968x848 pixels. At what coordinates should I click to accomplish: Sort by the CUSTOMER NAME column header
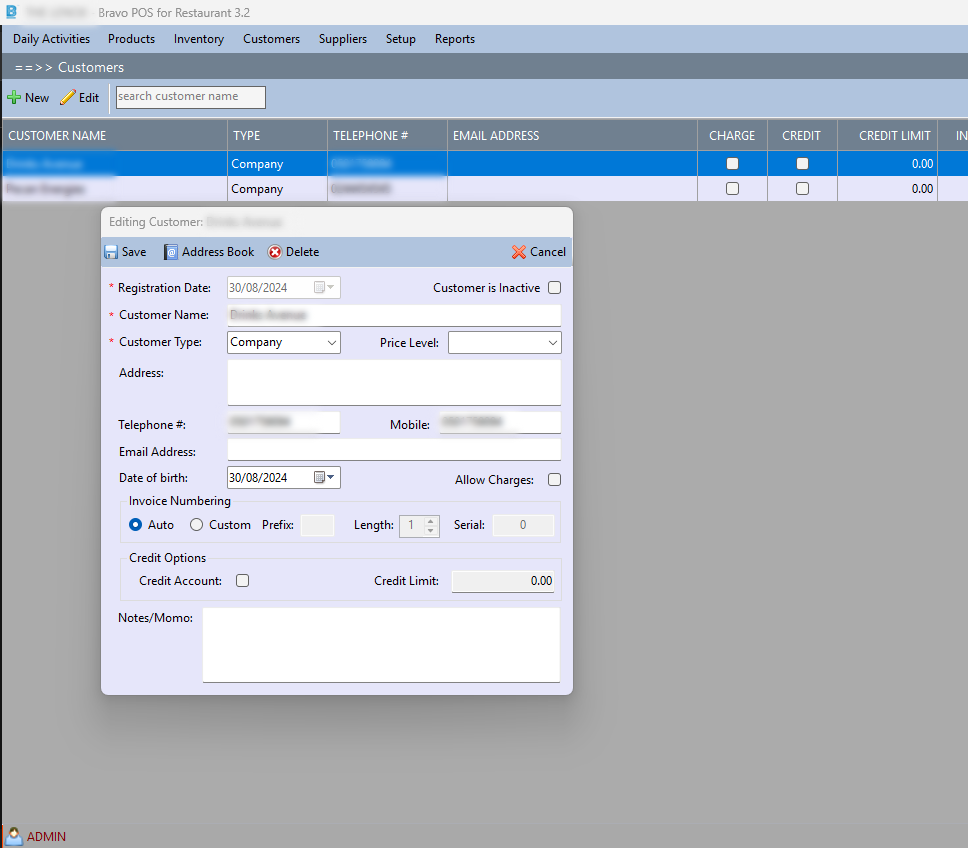(x=57, y=136)
